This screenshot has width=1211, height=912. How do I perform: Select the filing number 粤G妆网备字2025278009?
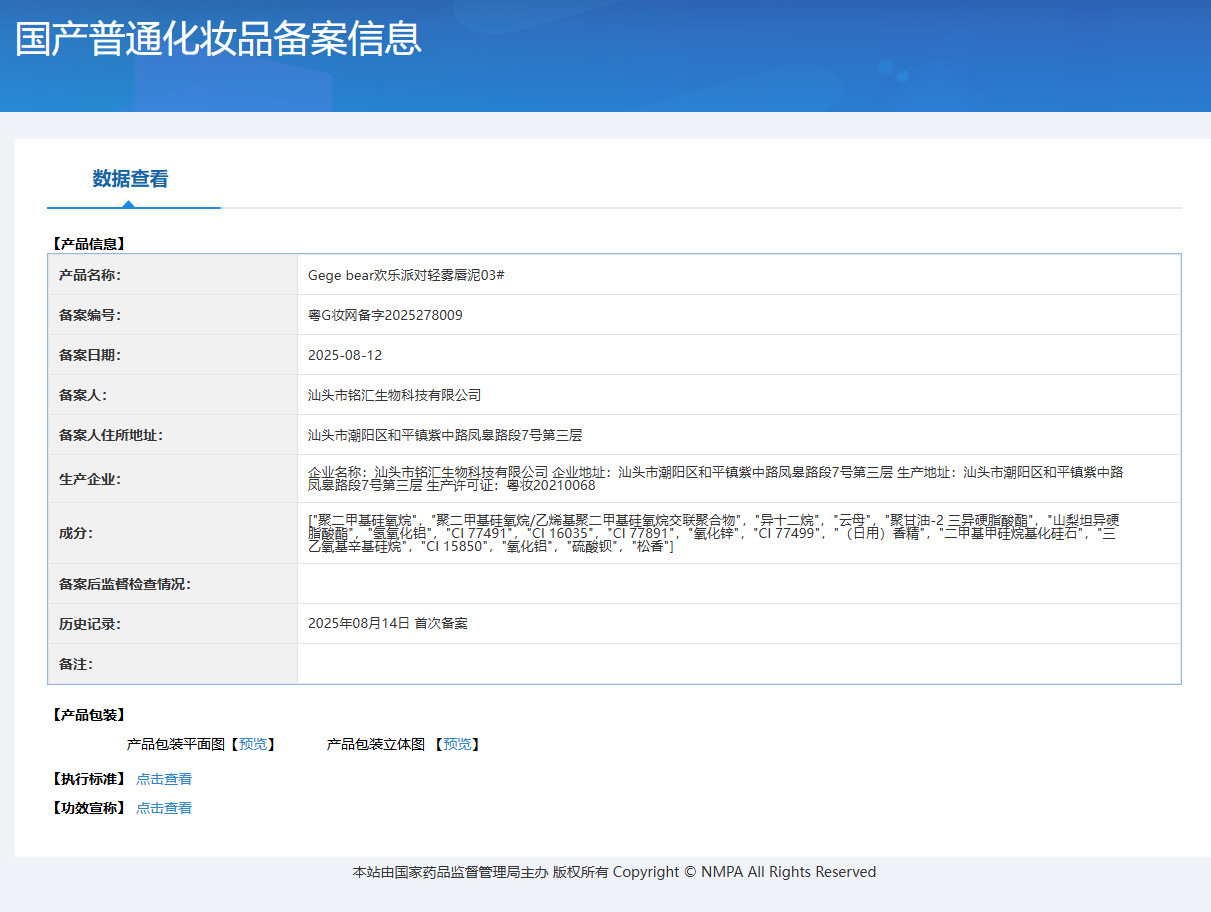pos(385,315)
